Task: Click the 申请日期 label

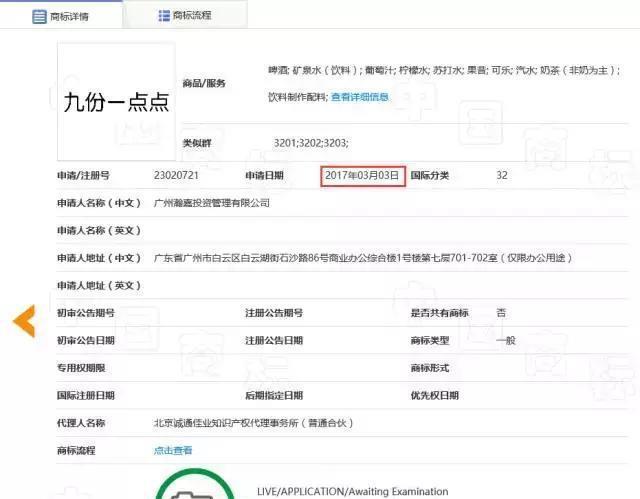Action: pos(264,175)
